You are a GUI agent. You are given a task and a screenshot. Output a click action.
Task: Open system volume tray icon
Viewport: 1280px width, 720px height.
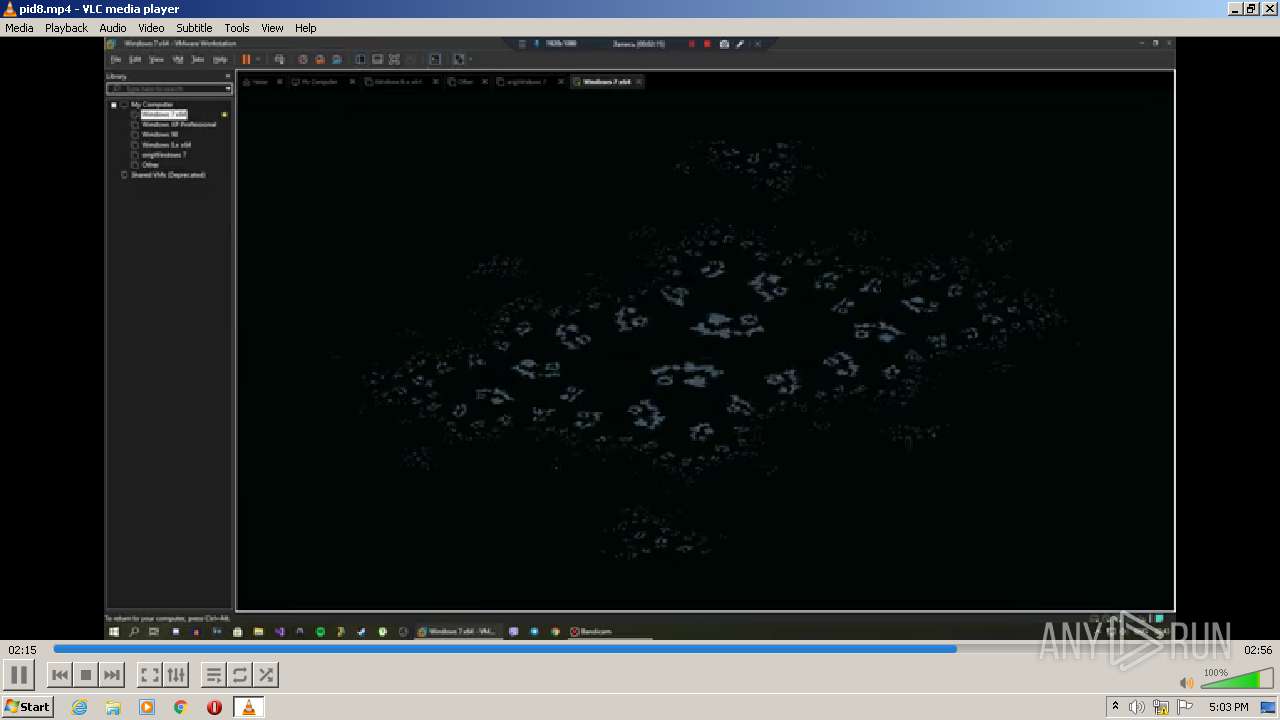[x=1137, y=707]
